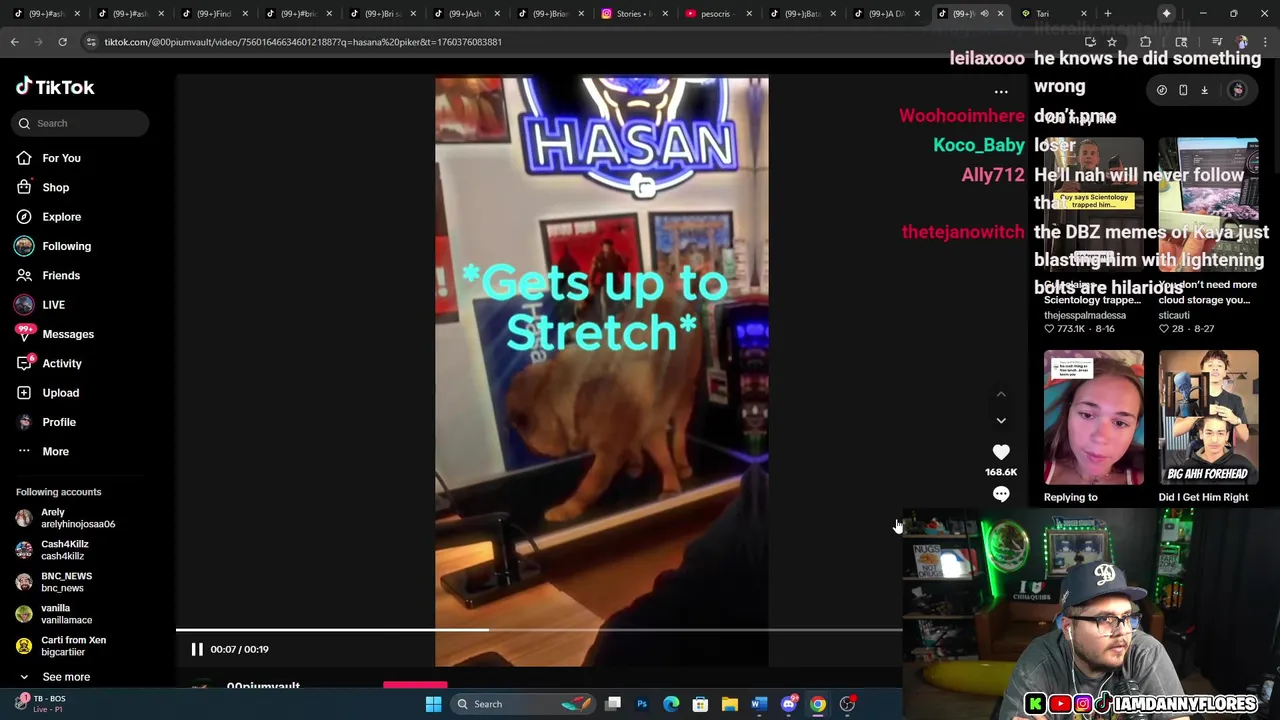Mute the playing TikTok tab audio
The width and height of the screenshot is (1280, 720).
tap(984, 14)
